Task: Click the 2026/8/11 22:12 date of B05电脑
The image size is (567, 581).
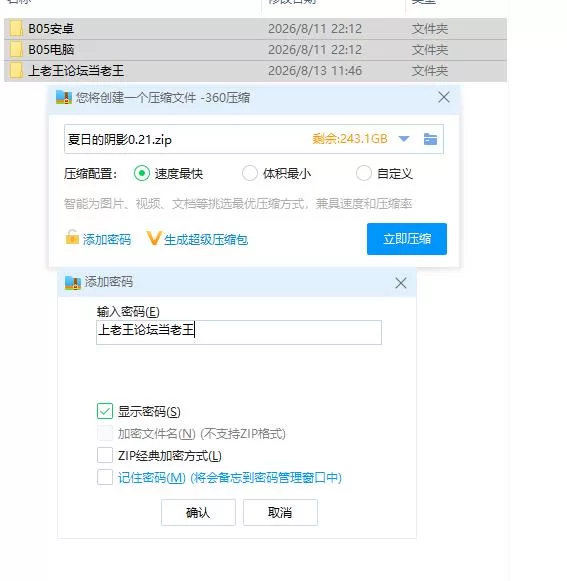Action: 315,50
